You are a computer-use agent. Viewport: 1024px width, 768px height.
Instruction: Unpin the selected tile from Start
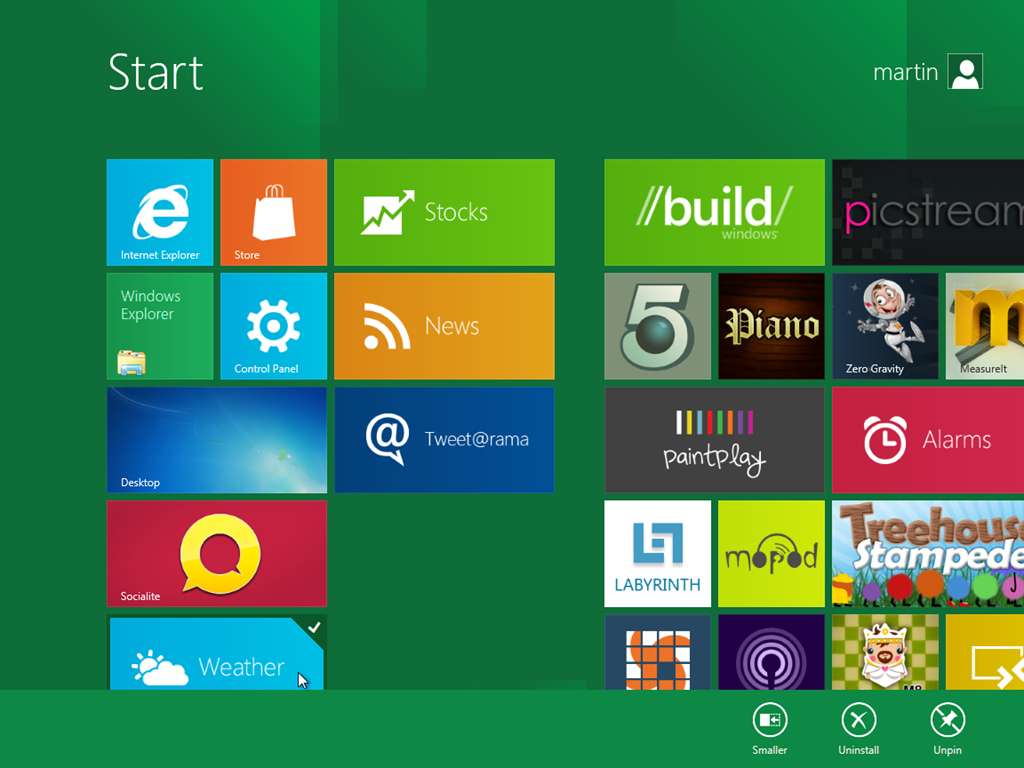click(948, 729)
